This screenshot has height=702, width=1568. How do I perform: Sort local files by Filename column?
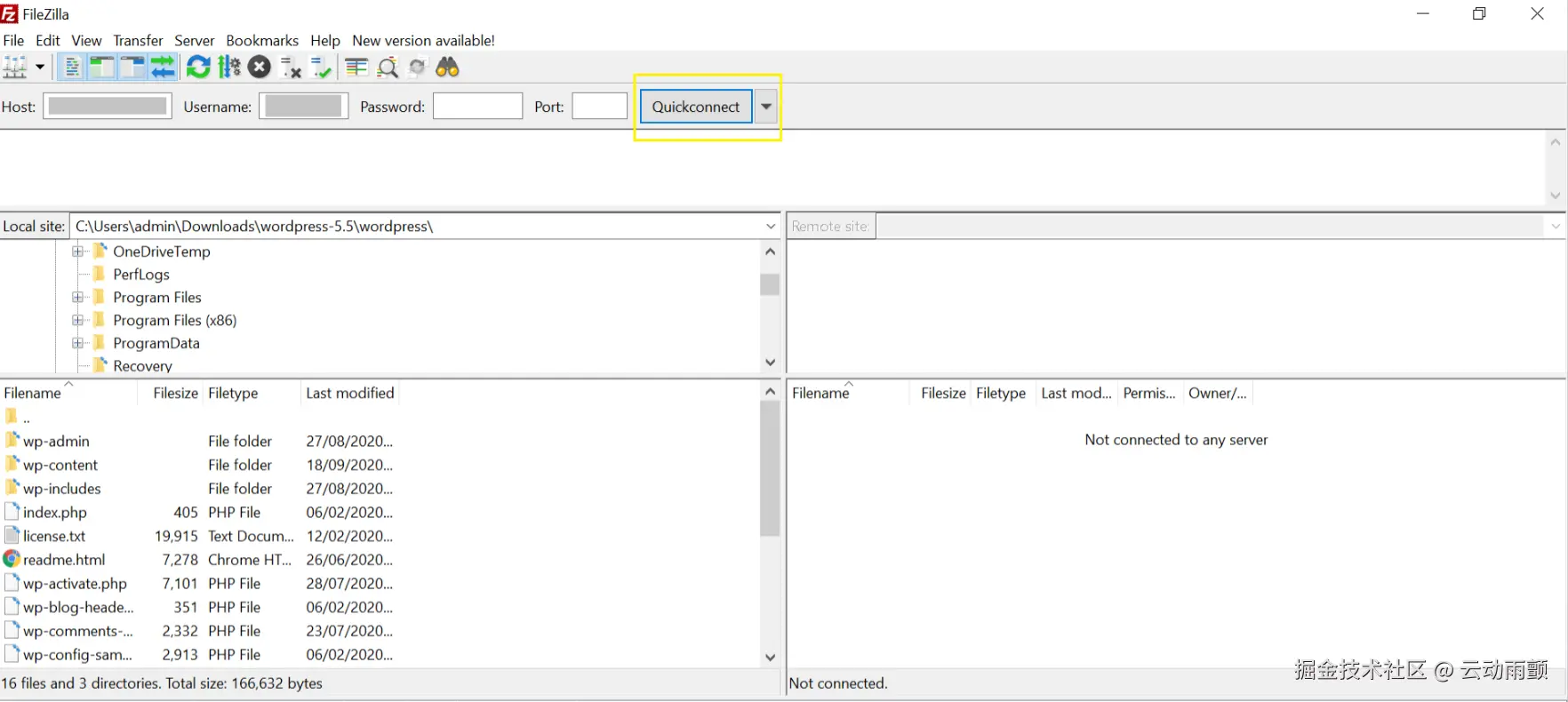click(69, 394)
